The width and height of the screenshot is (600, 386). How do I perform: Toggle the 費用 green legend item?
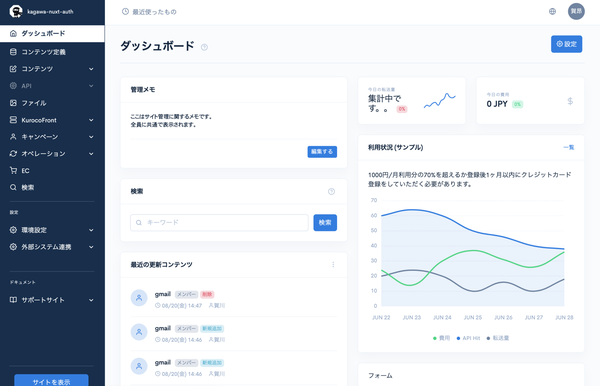441,338
